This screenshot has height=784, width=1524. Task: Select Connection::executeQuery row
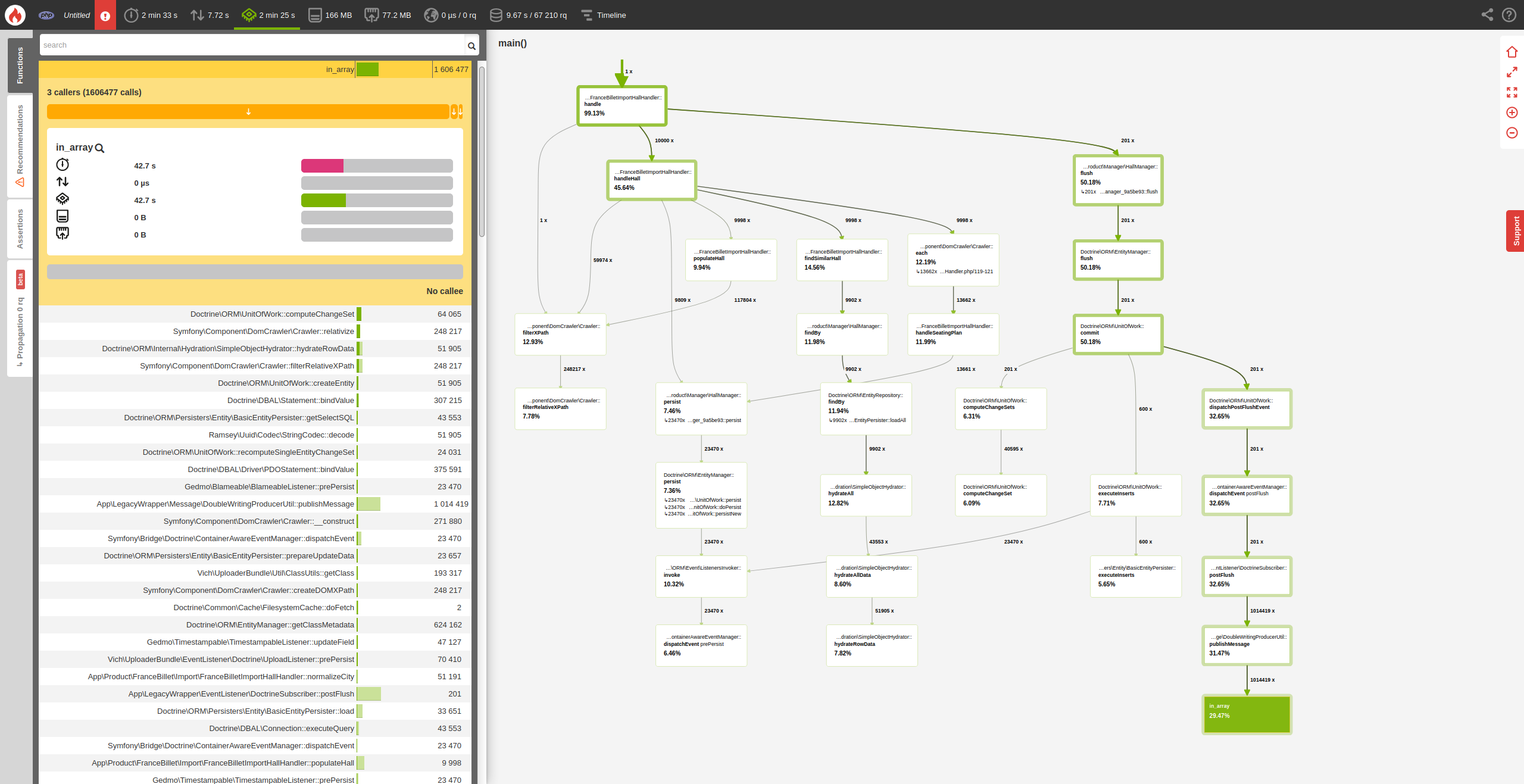coord(255,729)
